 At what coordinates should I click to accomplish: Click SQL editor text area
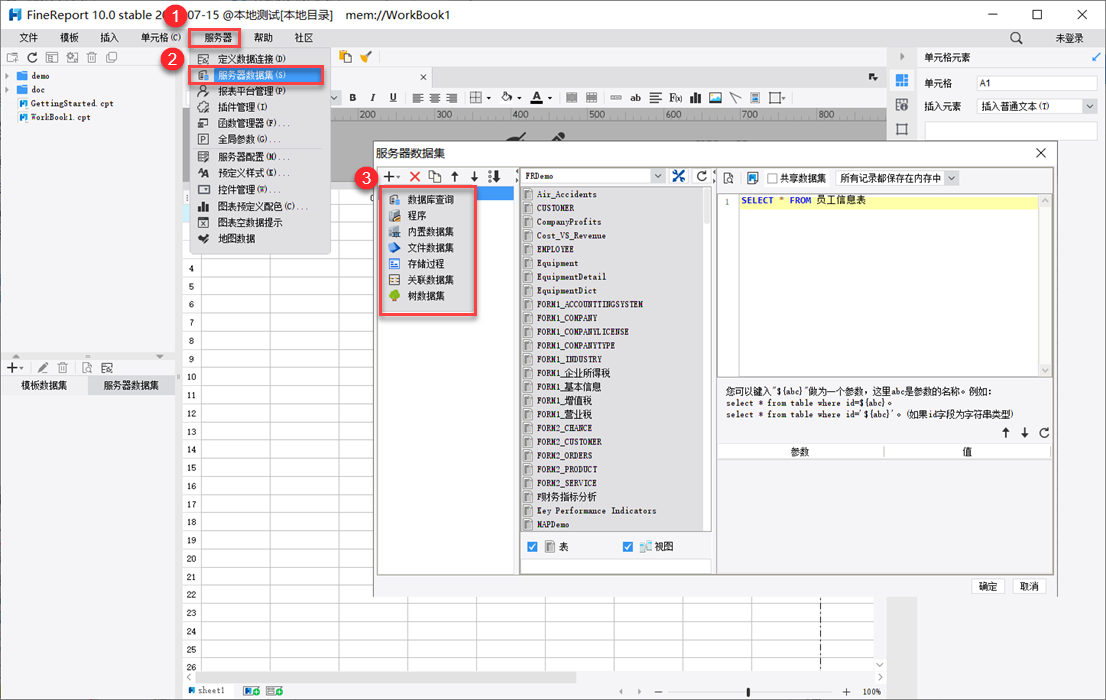[888, 285]
